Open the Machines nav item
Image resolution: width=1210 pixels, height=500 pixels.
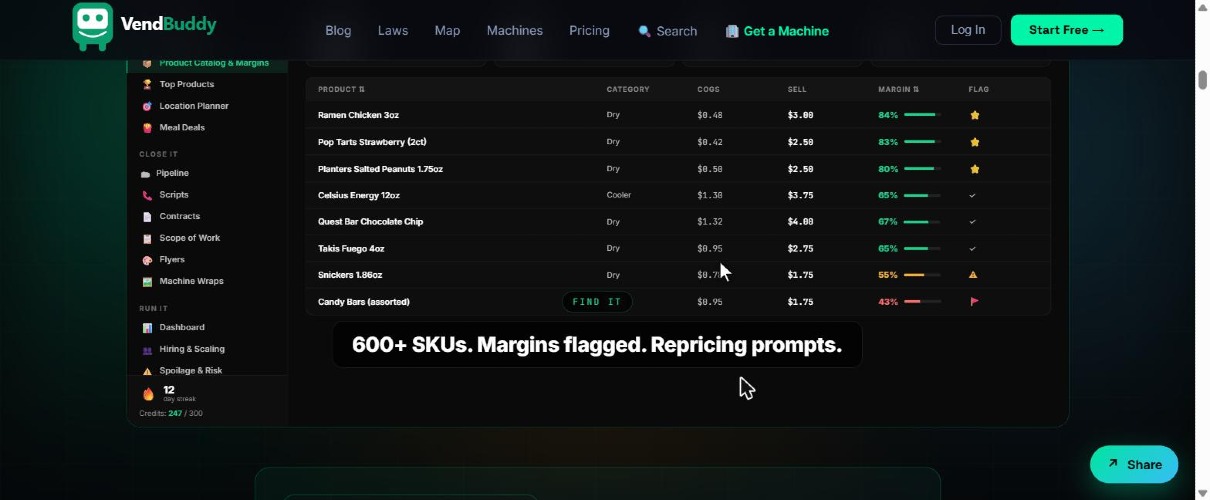pos(515,31)
